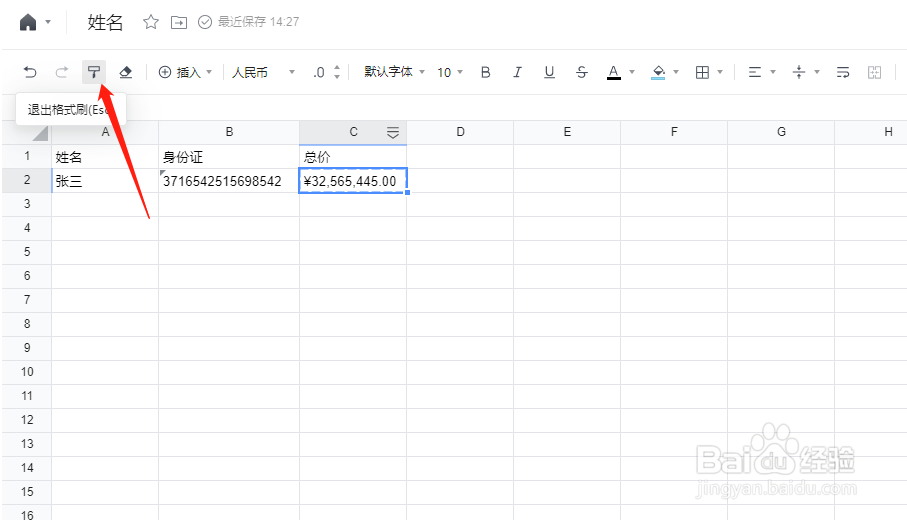Click the cell with 371654251569854​2

click(x=229, y=181)
